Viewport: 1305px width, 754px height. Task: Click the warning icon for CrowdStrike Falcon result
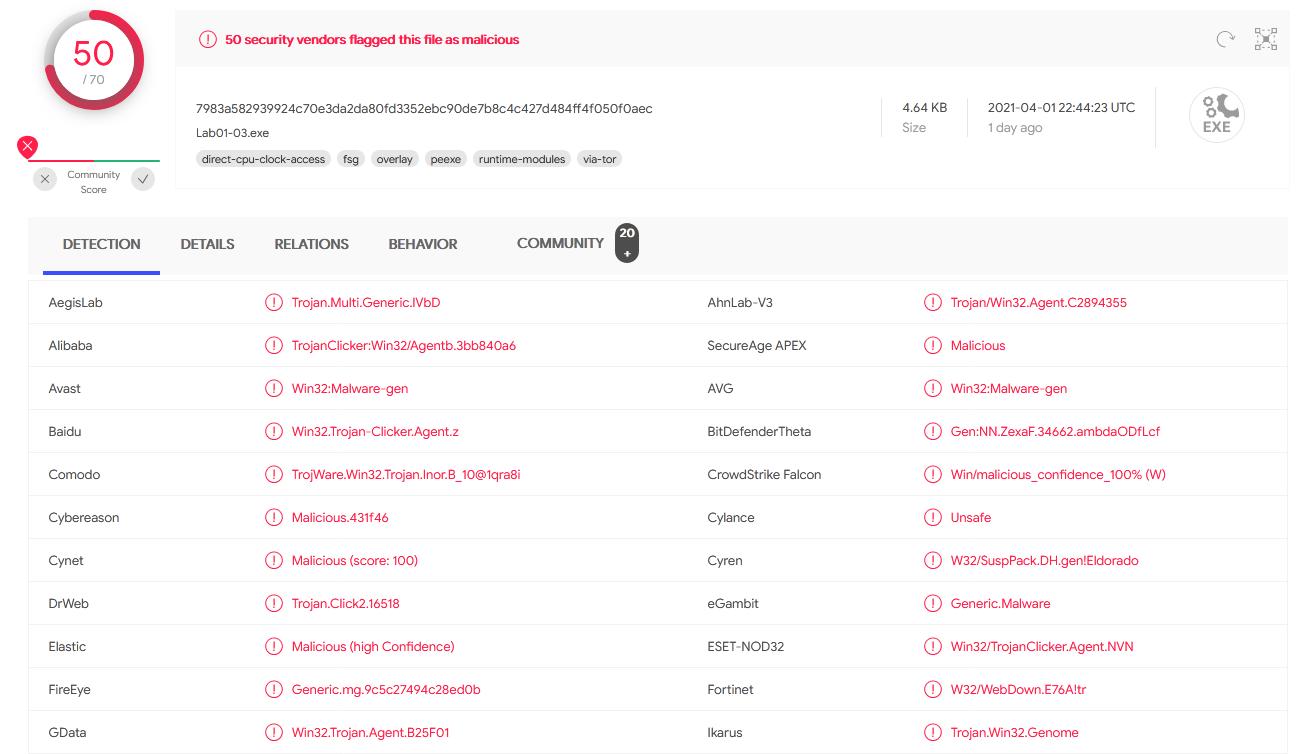click(932, 474)
